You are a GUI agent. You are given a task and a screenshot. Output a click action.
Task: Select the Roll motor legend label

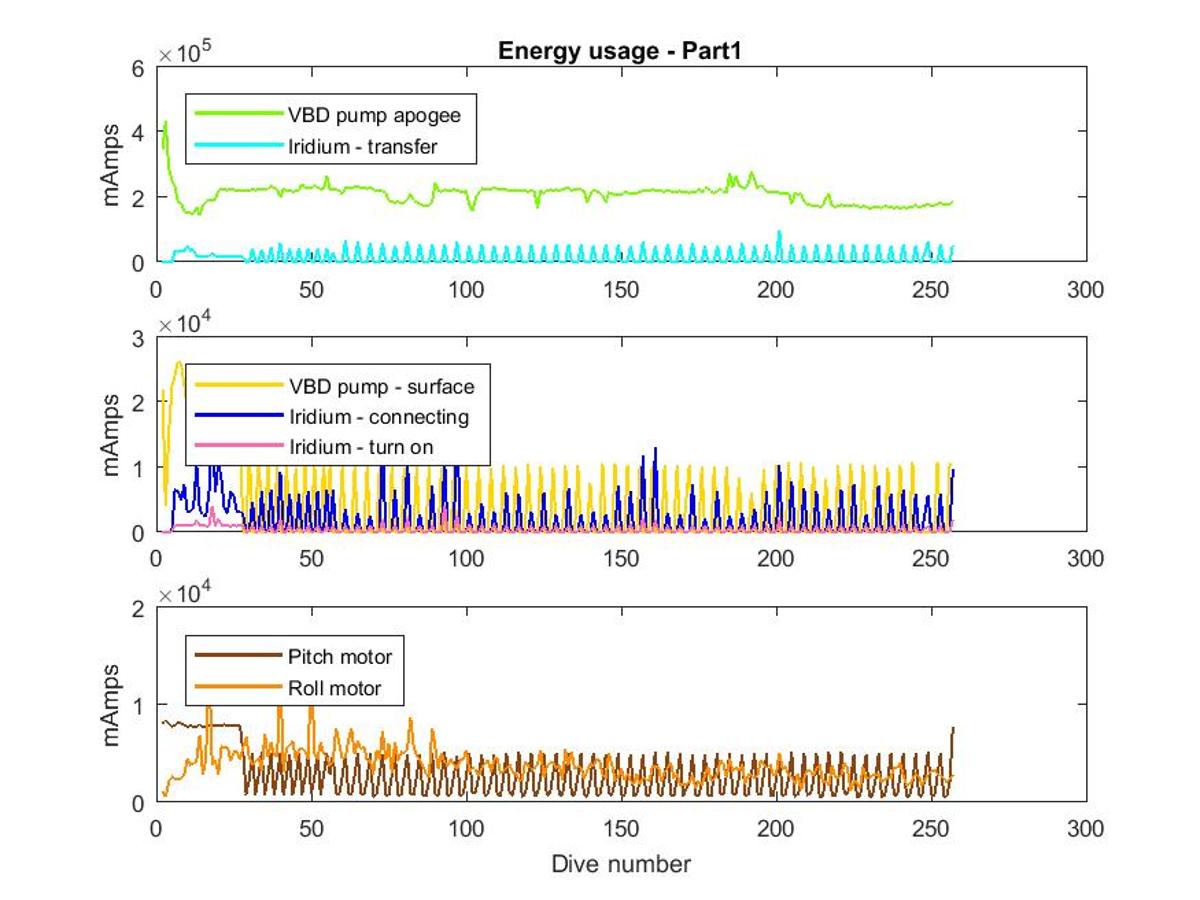tap(335, 688)
